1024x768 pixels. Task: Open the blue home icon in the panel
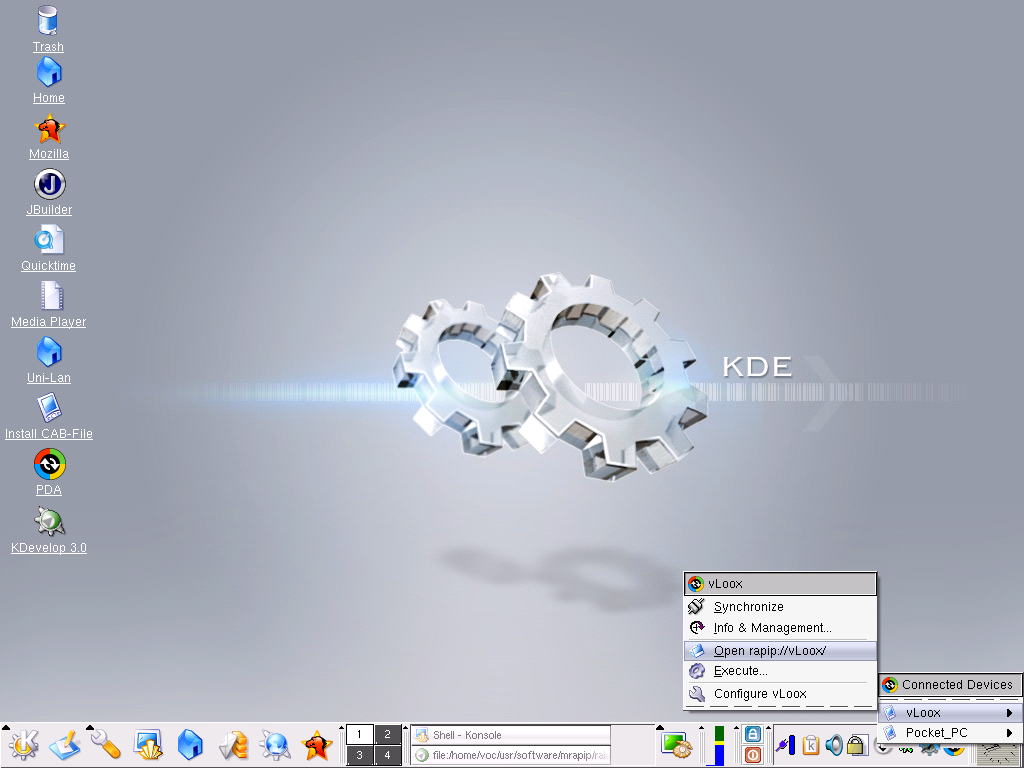click(x=190, y=745)
